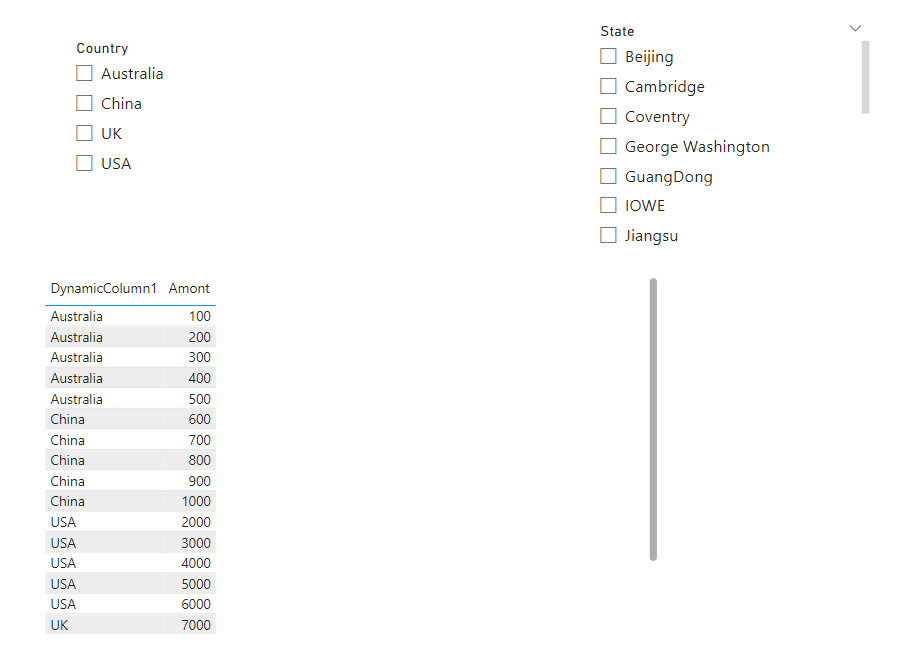Click the amount 500 cell
The image size is (913, 646).
[x=200, y=399]
